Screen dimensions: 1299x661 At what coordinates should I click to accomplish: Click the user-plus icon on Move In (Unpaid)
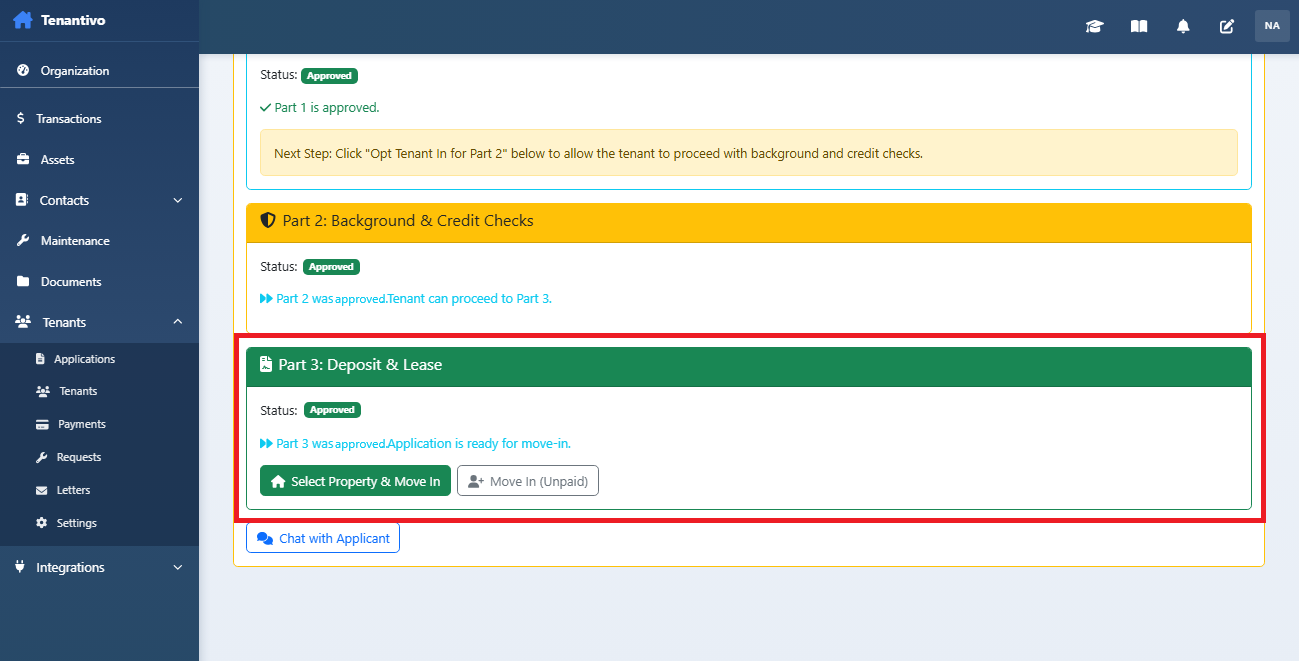(x=476, y=481)
